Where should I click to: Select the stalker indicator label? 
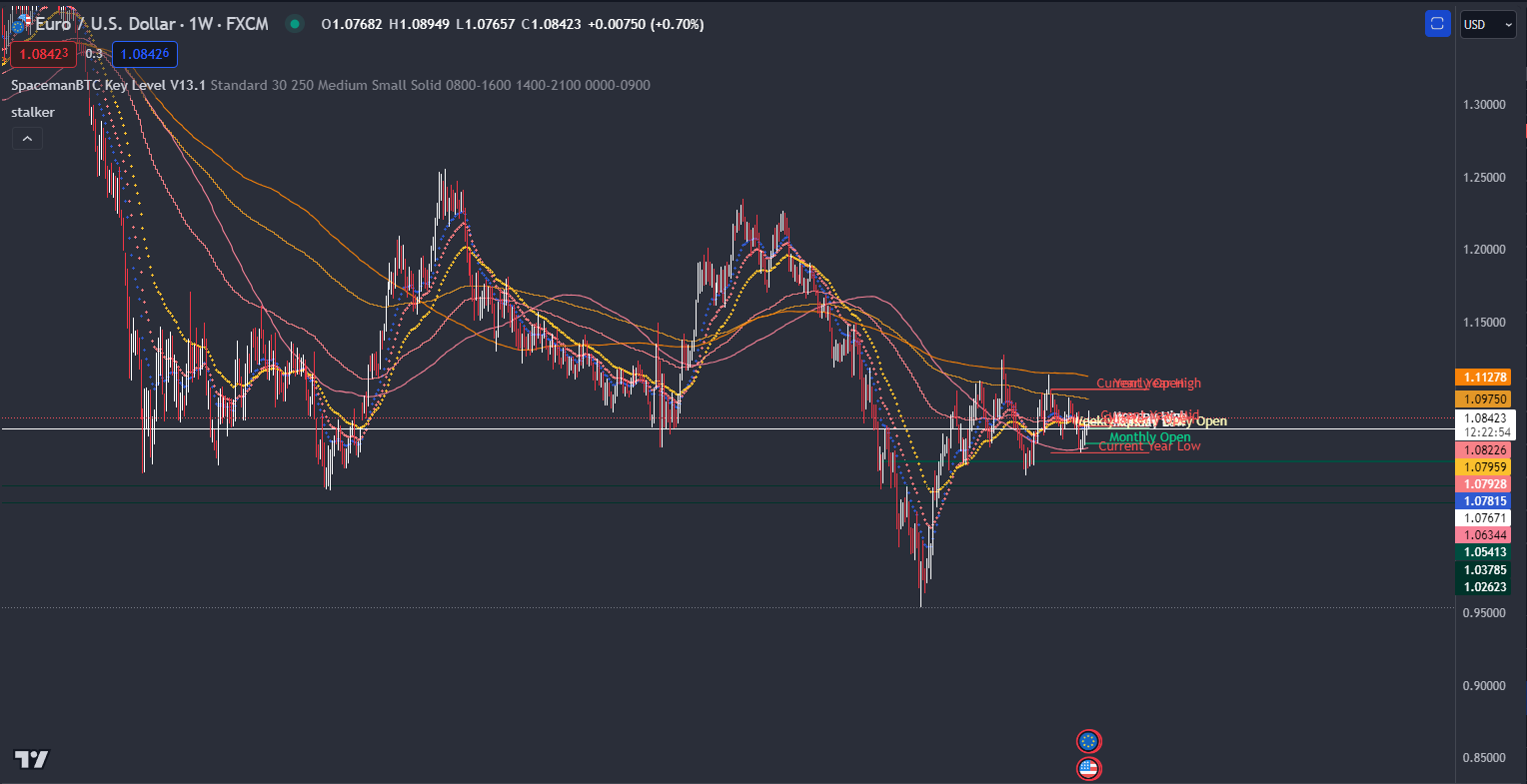click(33, 112)
